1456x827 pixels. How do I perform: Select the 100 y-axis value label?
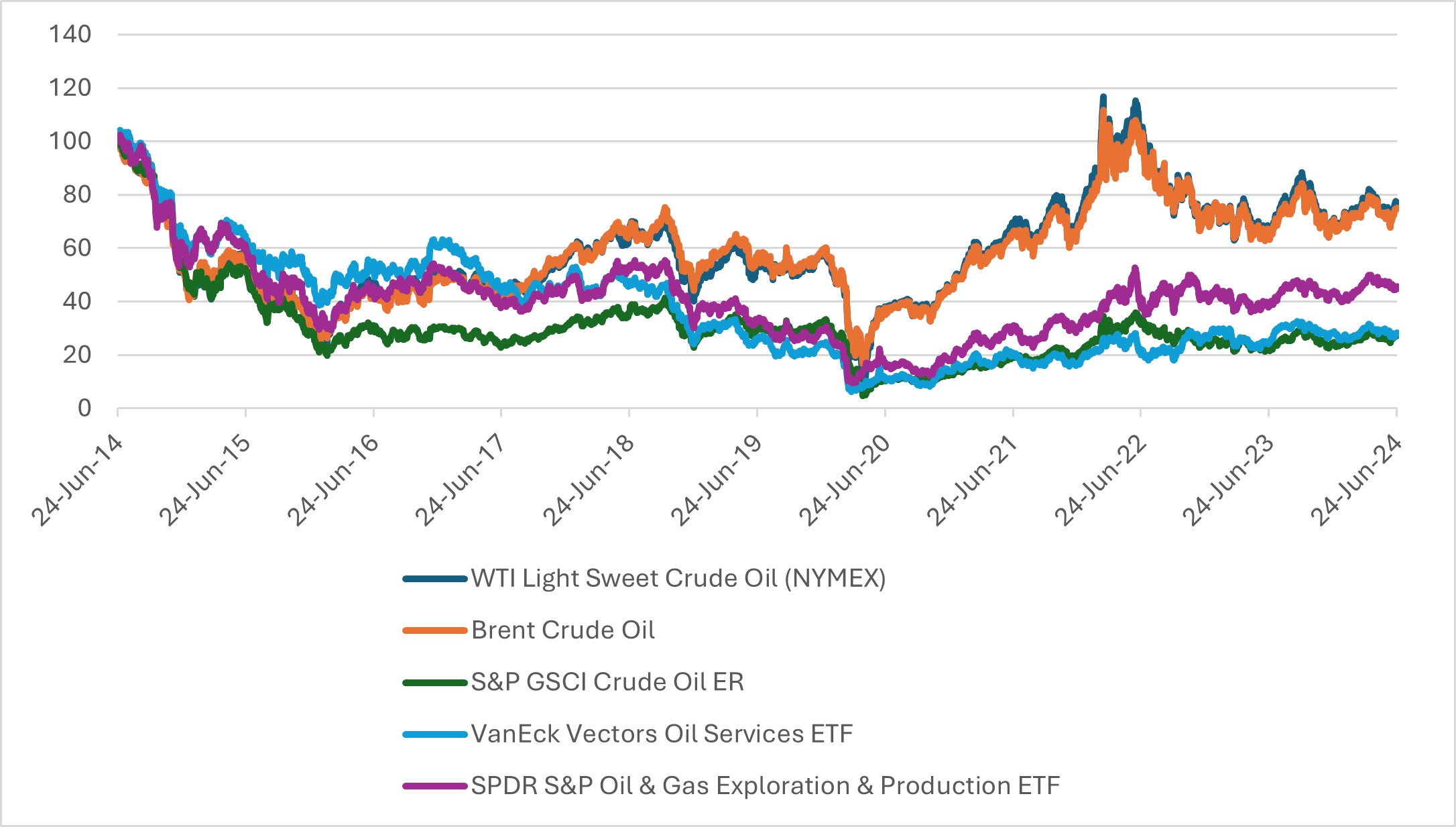[x=70, y=141]
